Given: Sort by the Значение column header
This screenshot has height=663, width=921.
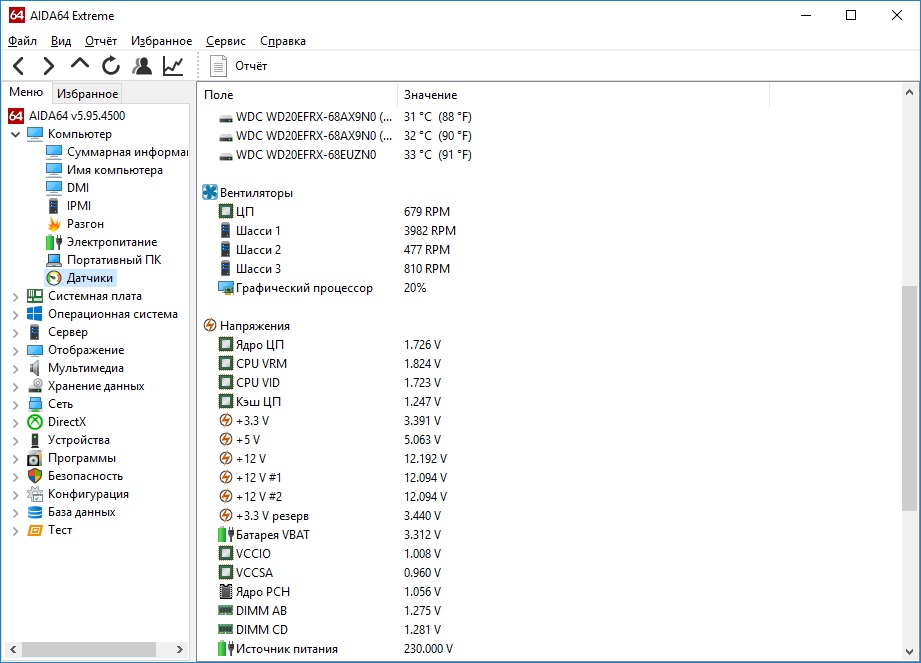Looking at the screenshot, I should click(x=583, y=95).
